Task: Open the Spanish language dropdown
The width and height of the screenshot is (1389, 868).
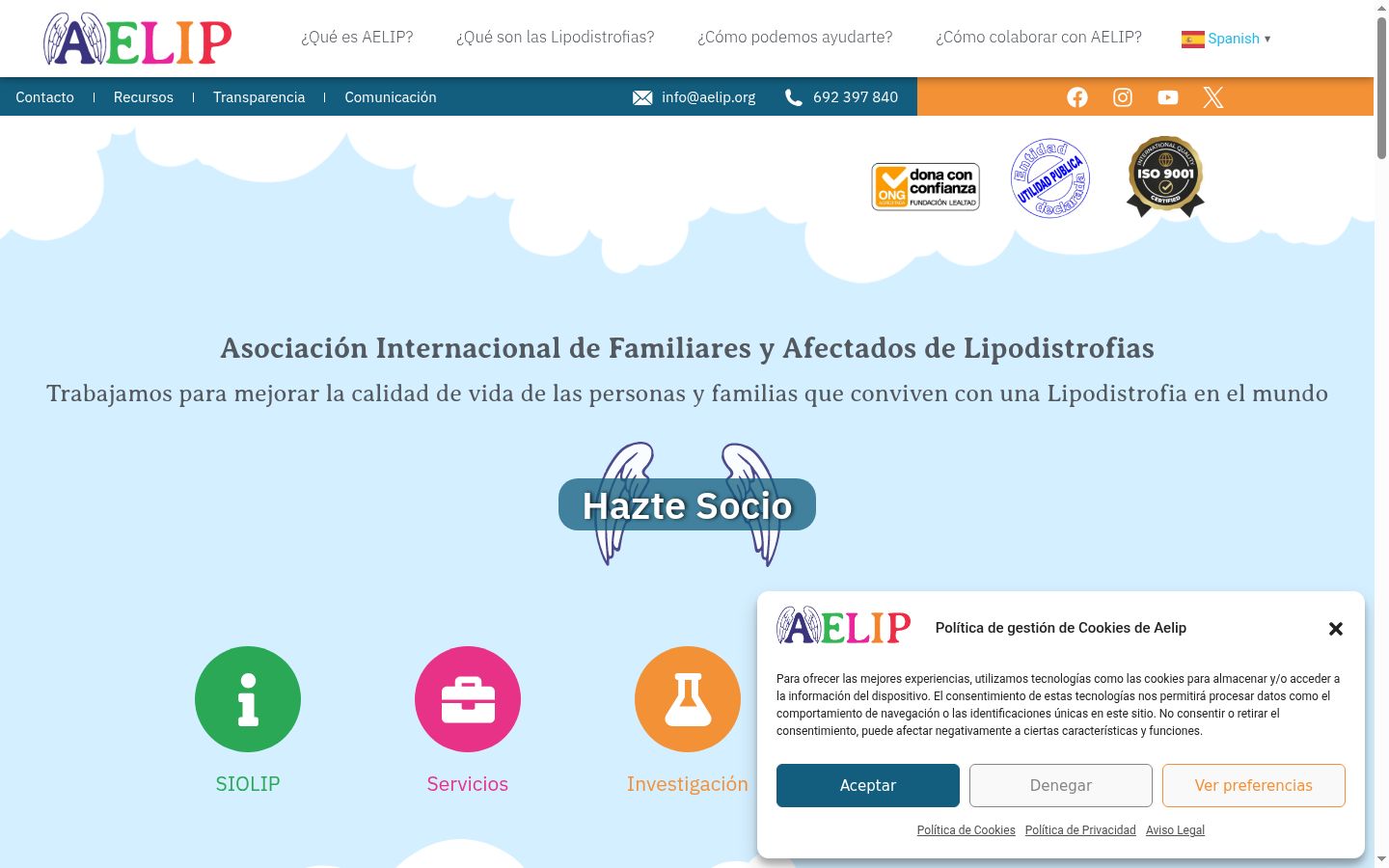Action: (1226, 39)
